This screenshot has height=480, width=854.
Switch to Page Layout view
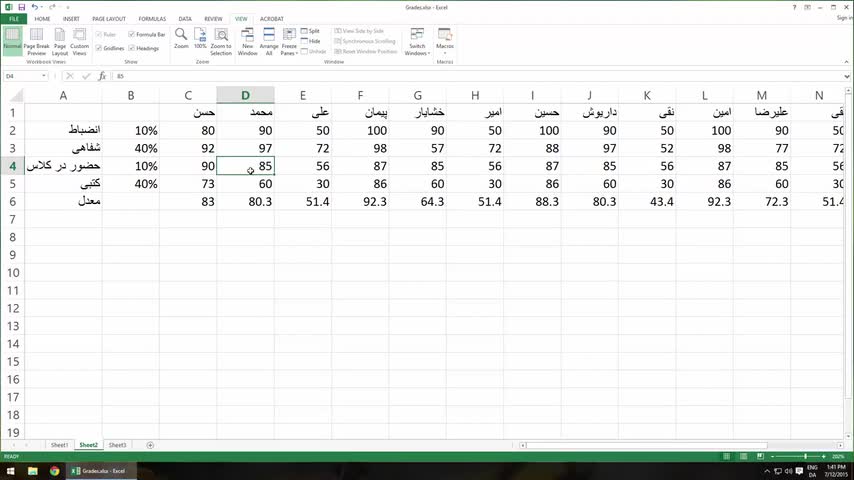coord(60,41)
